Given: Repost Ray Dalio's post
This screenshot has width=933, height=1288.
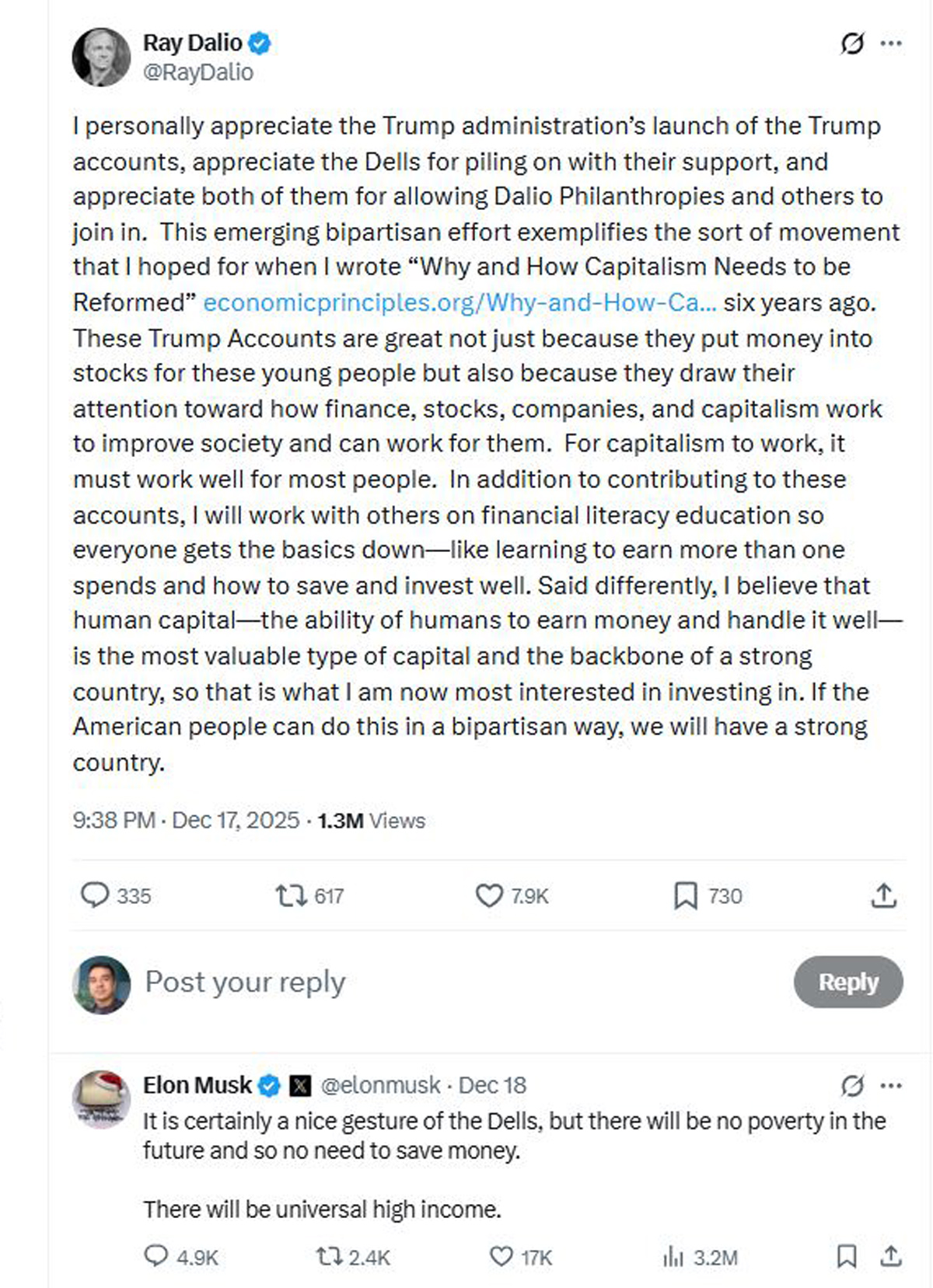Looking at the screenshot, I should (x=291, y=895).
